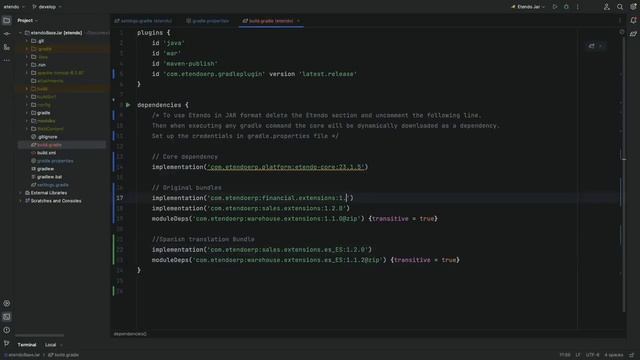Show more tool windows ellipsis
Image resolution: width=640 pixels, height=360 pixels.
7,60
